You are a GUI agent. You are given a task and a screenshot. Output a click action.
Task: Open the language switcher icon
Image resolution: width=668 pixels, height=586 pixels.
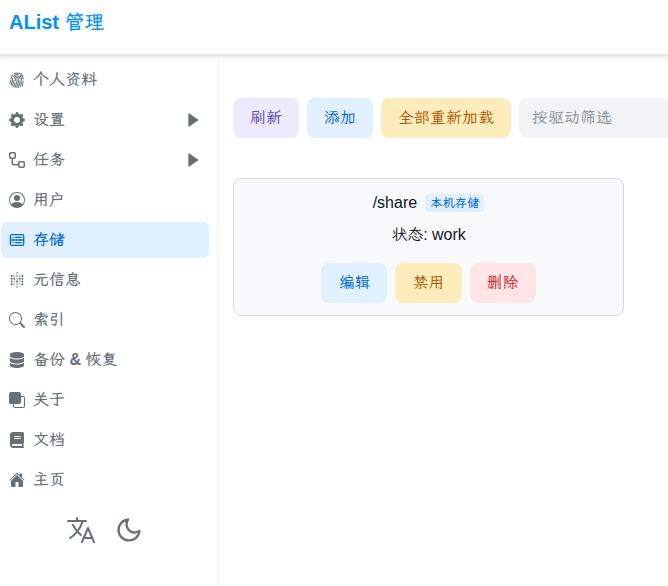[x=81, y=530]
